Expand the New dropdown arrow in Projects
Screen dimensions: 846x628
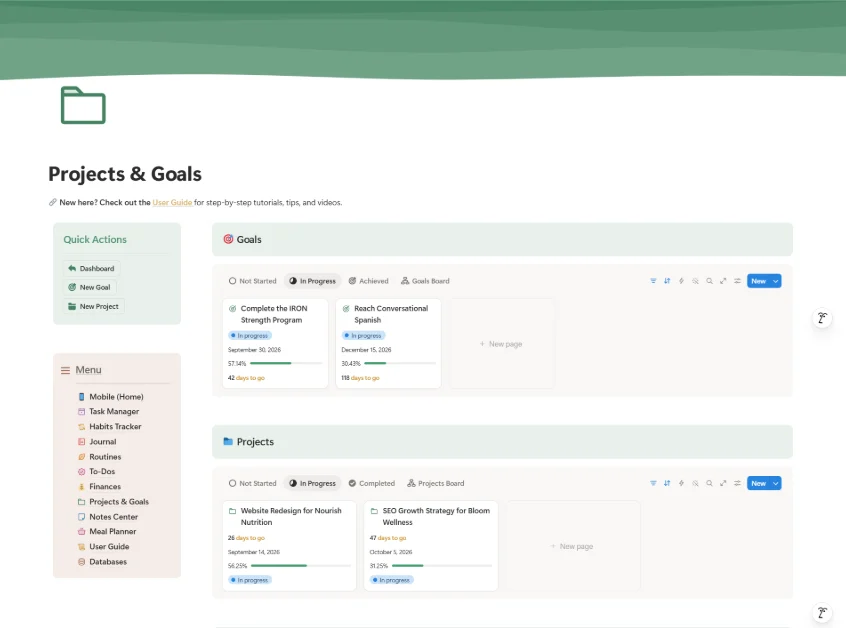[776, 483]
